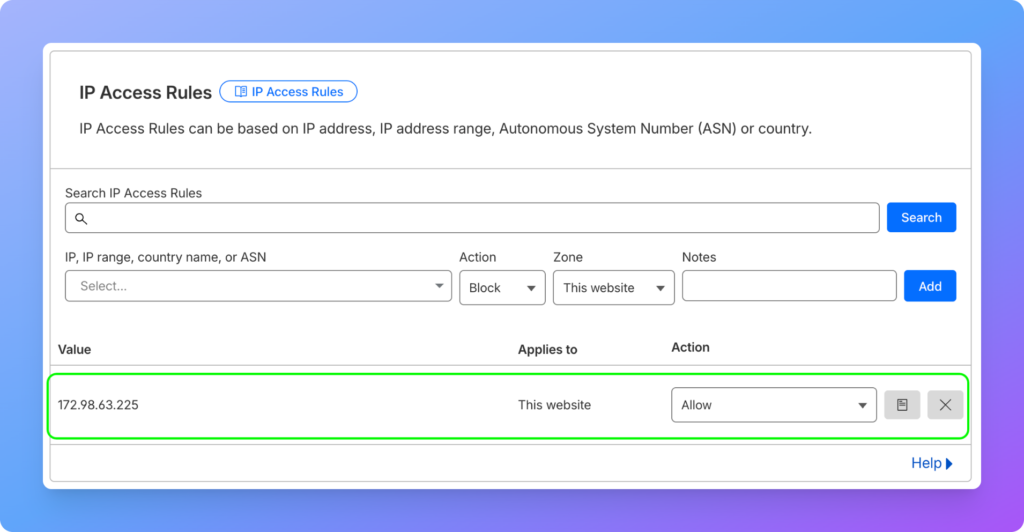Viewport: 1024px width, 532px height.
Task: Click into the Notes text field
Action: coord(789,286)
